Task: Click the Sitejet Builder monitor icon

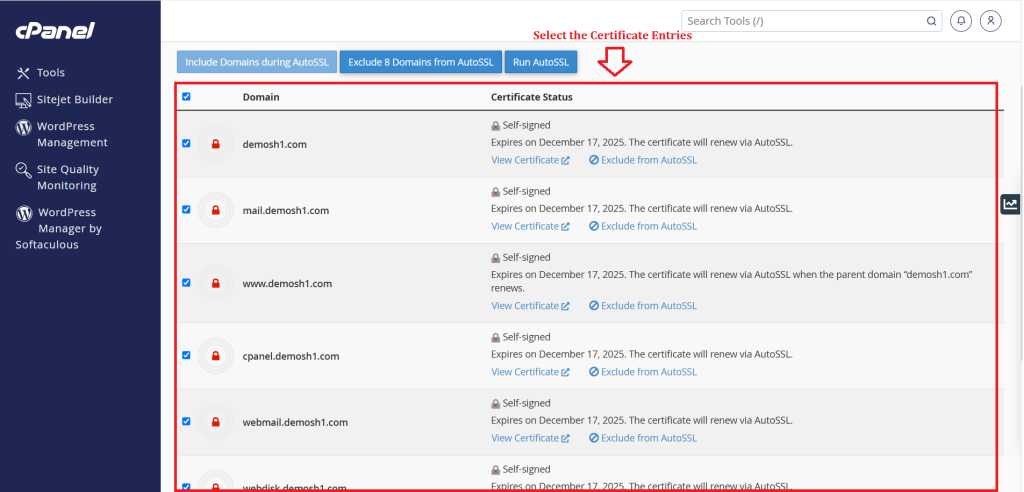Action: pos(24,101)
